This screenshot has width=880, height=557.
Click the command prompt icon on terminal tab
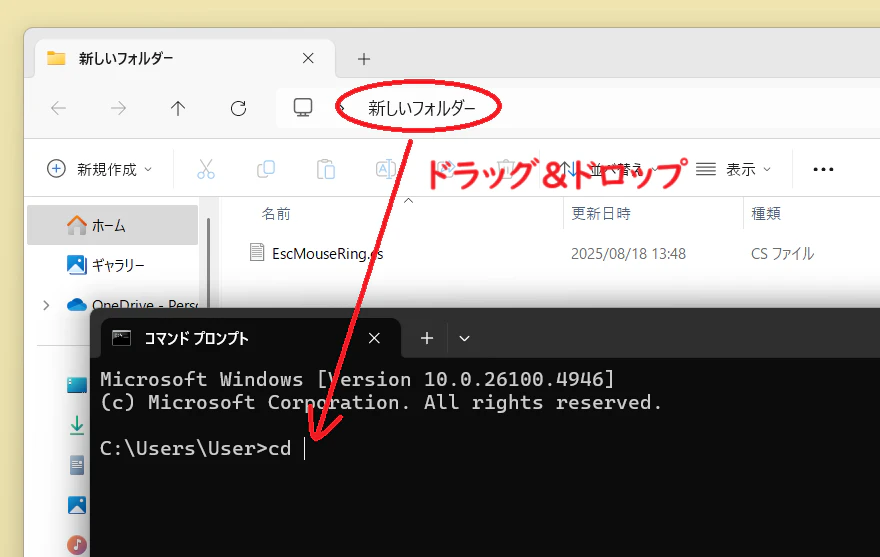(121, 338)
